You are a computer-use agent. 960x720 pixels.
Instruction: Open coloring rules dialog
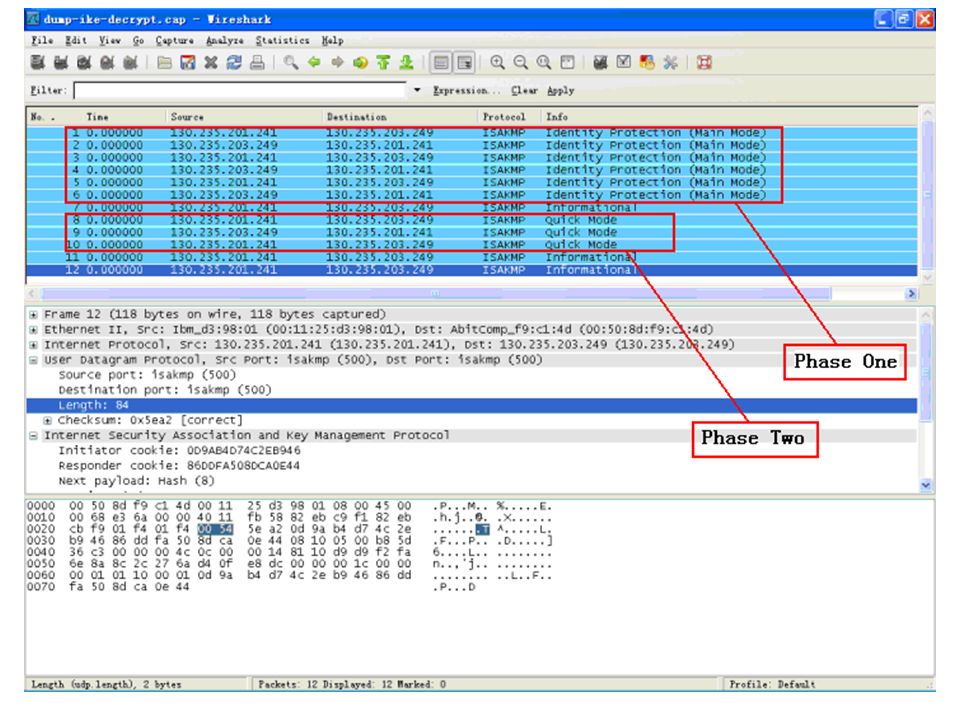(647, 62)
